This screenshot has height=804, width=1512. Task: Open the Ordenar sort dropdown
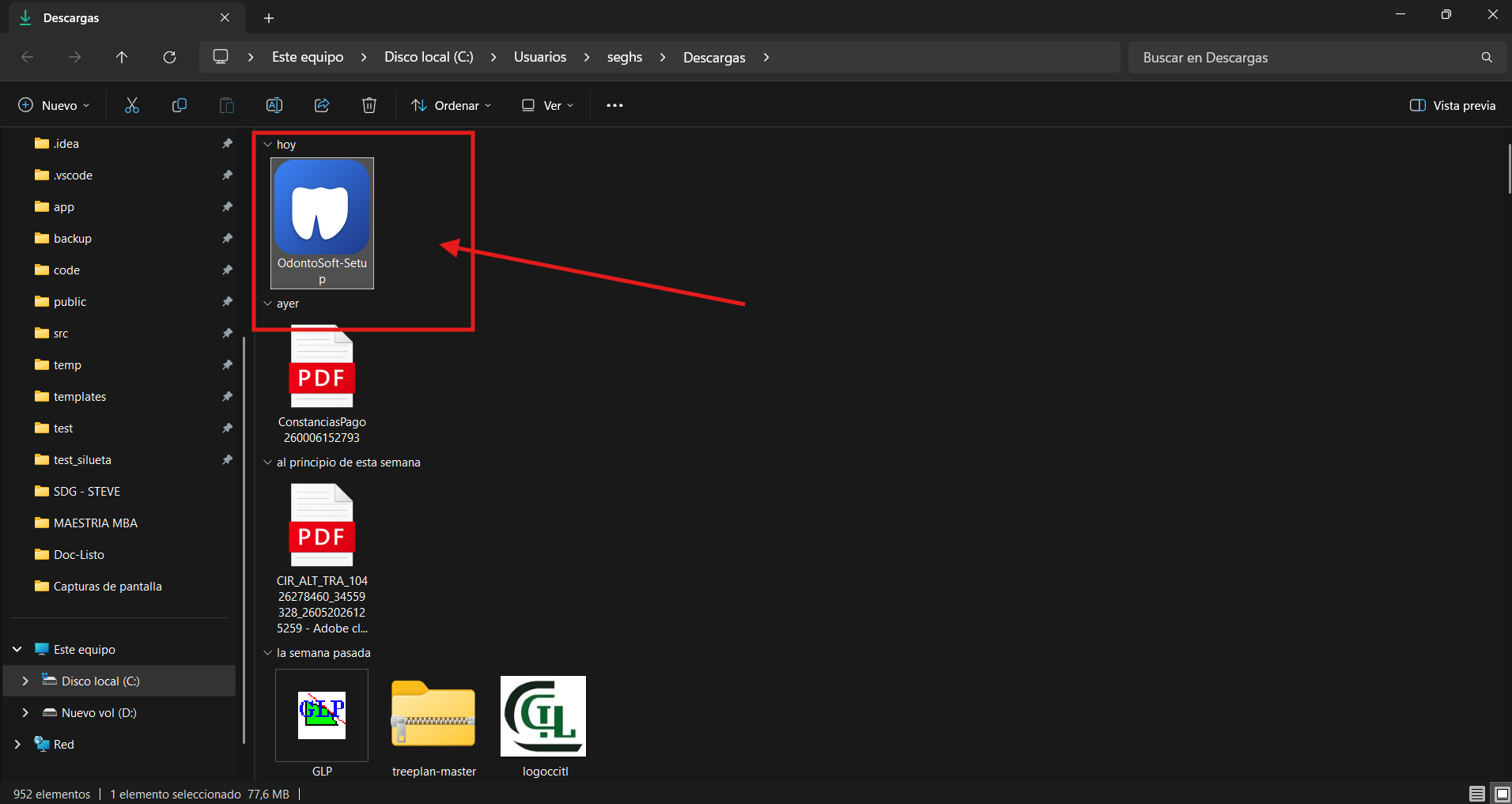452,105
